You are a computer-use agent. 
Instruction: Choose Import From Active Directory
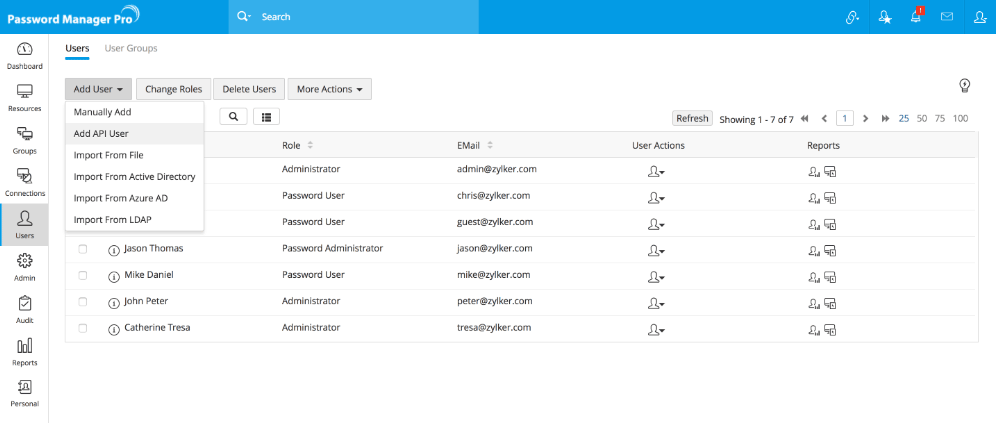pos(134,176)
